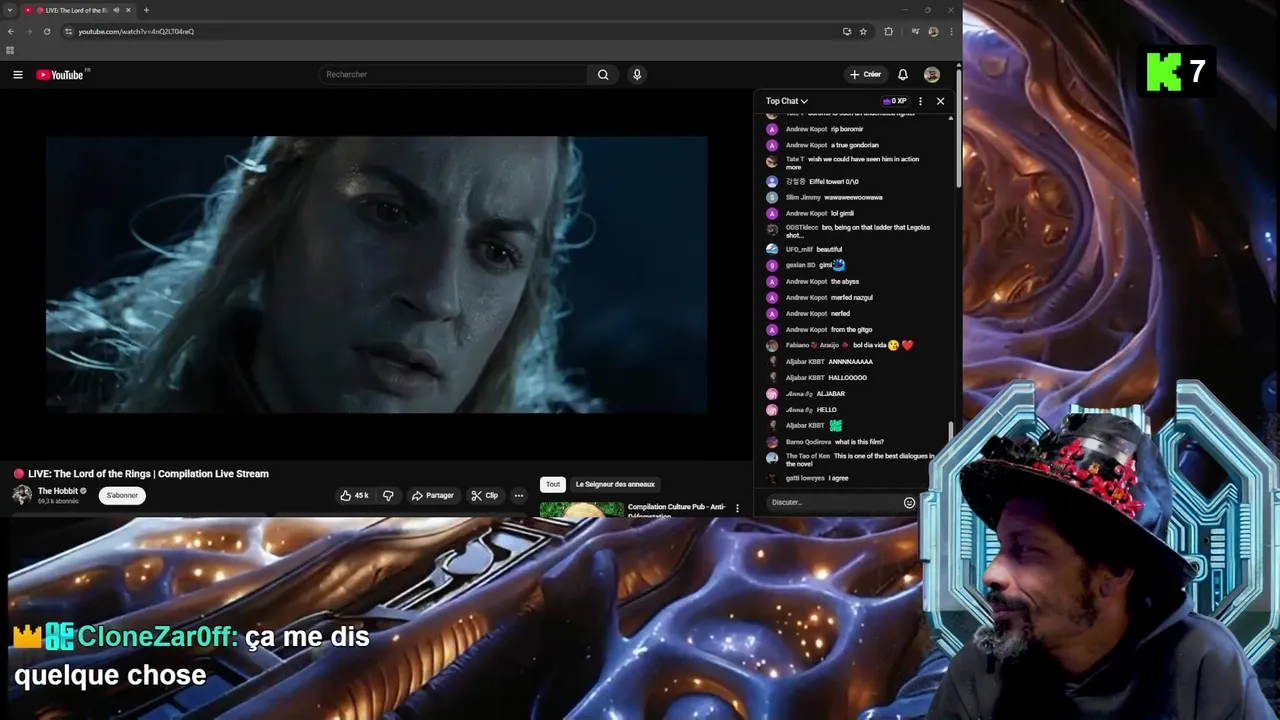1280x720 pixels.
Task: Close the LIVE Lord of the Rings tab
Action: pos(128,10)
